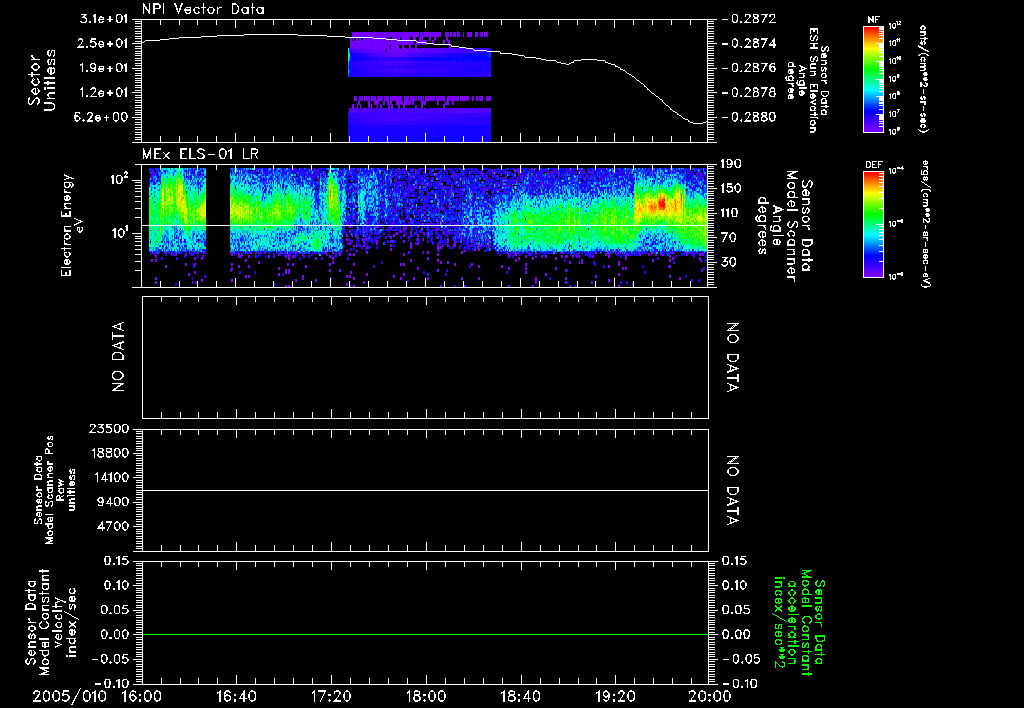Click the NO DATA label left of empty panel
Screen dimensions: 1024x708
(x=118, y=357)
